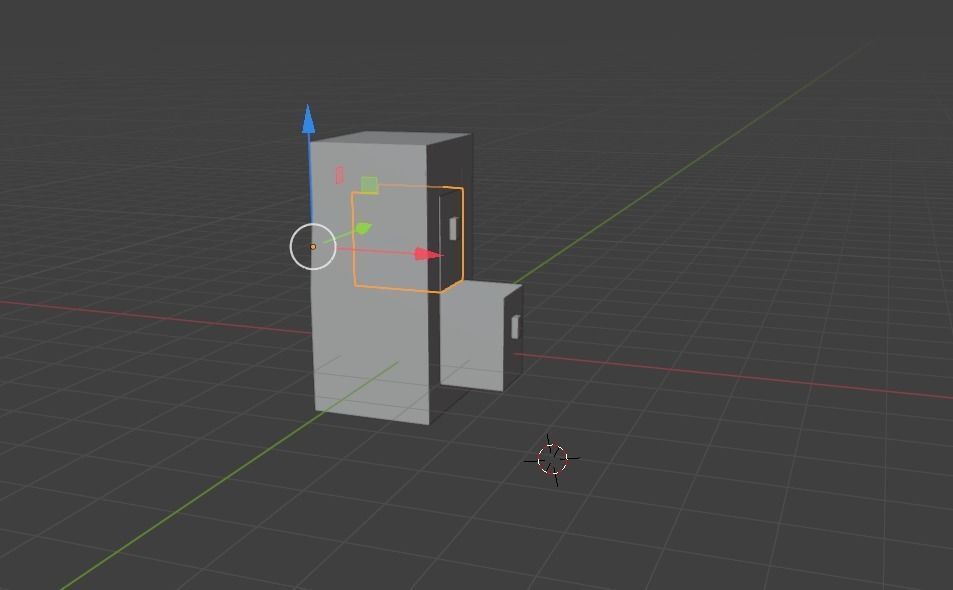
Task: Click the green Y-axis move gizmo arrow
Action: [x=363, y=228]
